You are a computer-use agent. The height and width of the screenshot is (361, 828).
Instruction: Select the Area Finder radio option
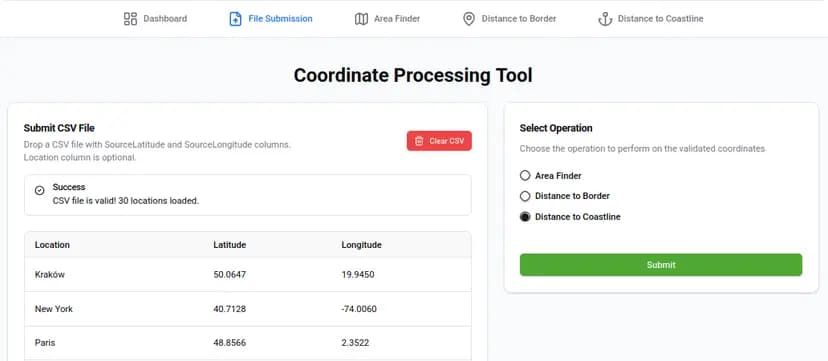point(525,175)
